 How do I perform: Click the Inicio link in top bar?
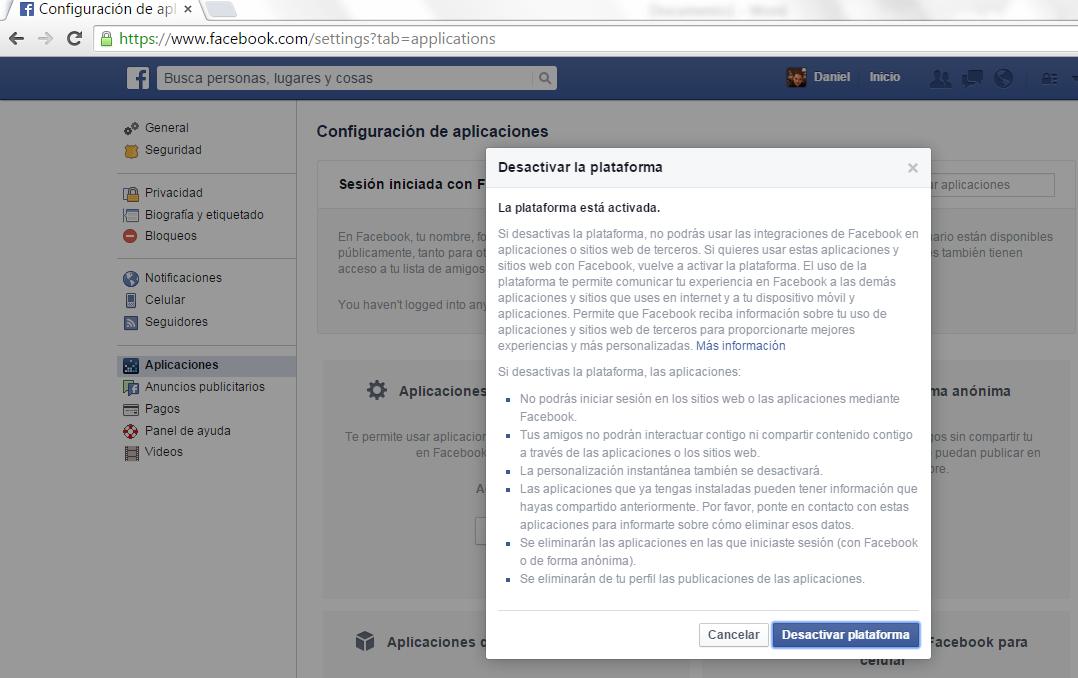(x=884, y=77)
